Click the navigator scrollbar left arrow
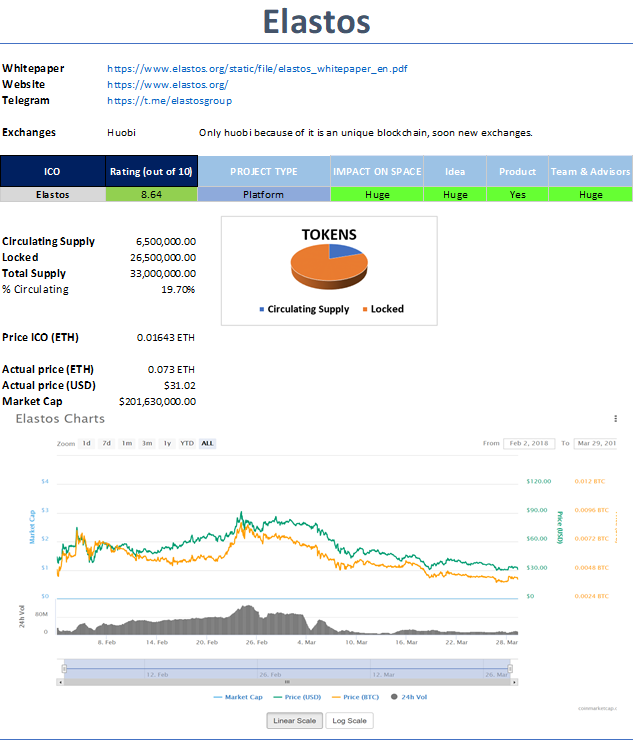This screenshot has width=634, height=741. point(60,682)
